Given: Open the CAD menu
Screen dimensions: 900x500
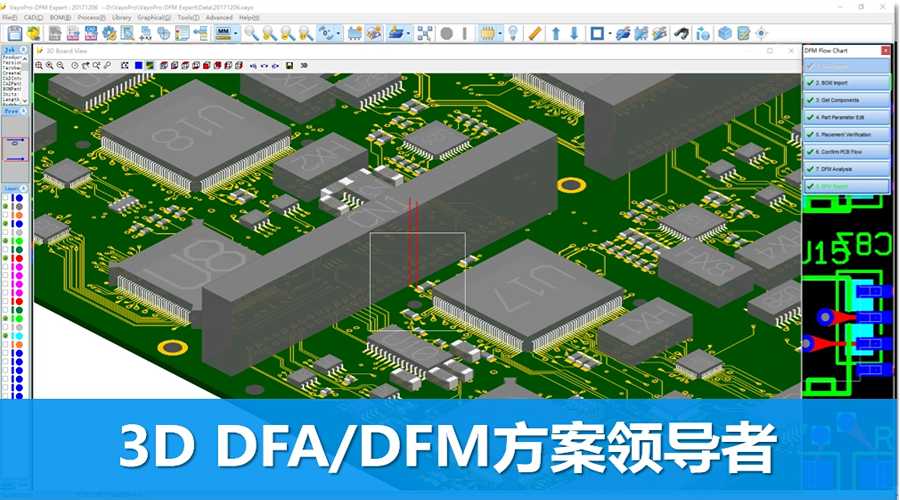Looking at the screenshot, I should click(33, 18).
